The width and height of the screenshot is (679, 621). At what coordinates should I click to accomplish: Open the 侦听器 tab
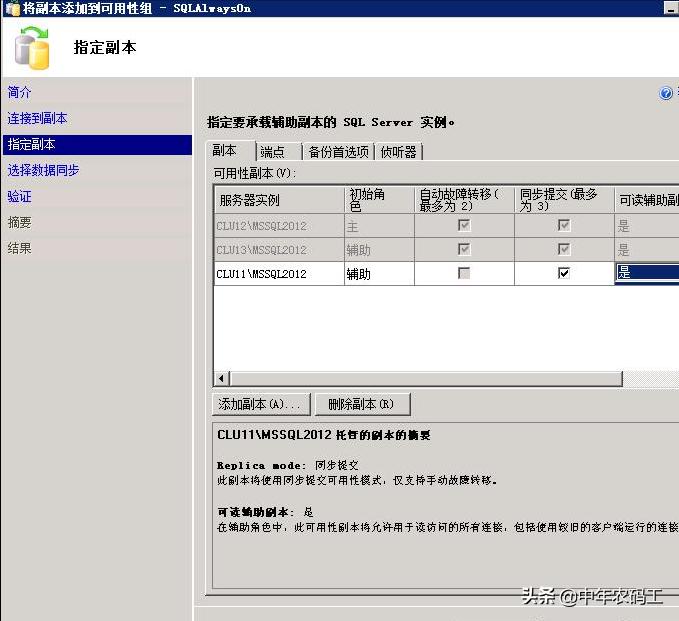click(398, 152)
